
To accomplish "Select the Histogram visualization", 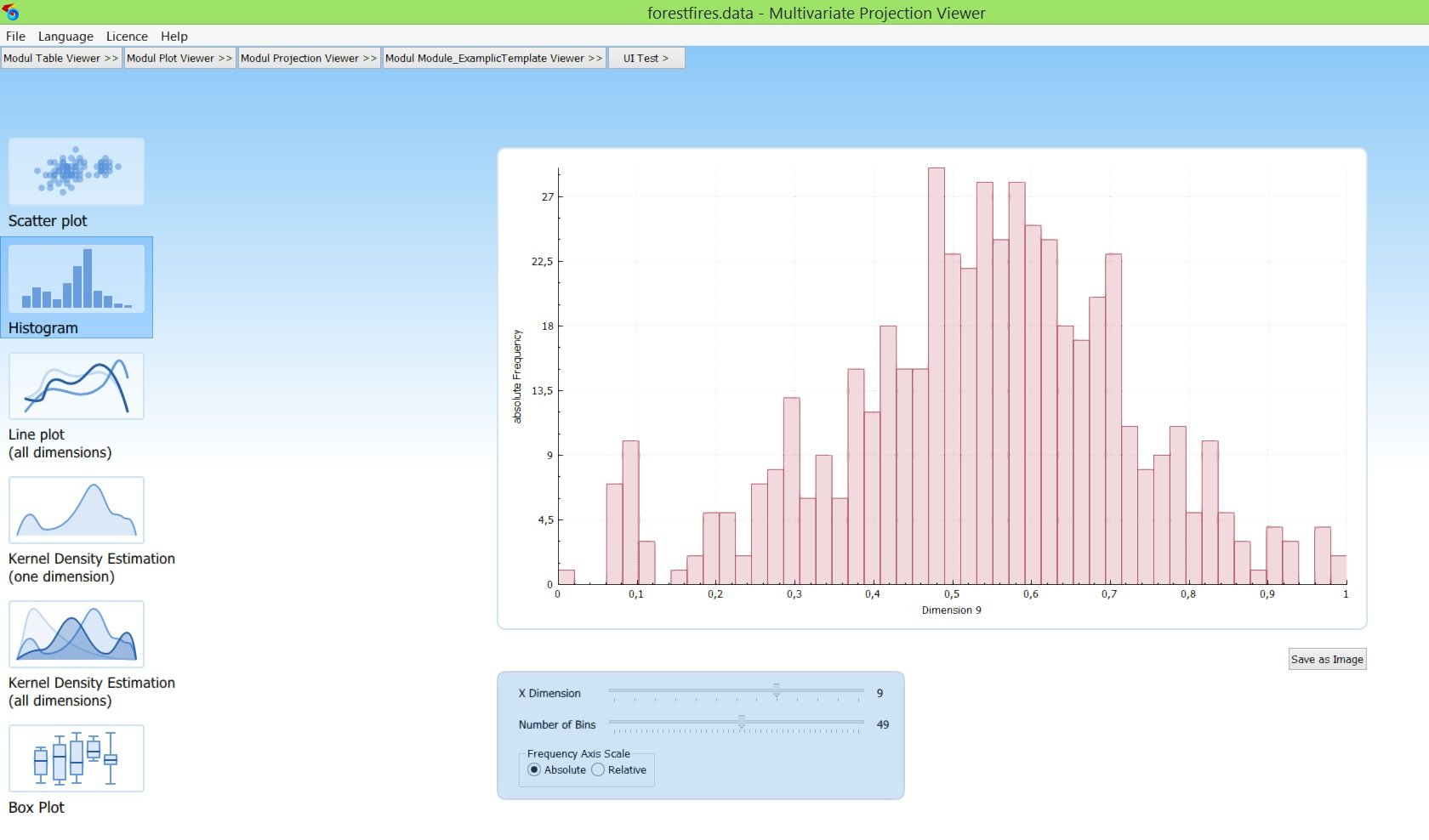I will click(x=76, y=287).
